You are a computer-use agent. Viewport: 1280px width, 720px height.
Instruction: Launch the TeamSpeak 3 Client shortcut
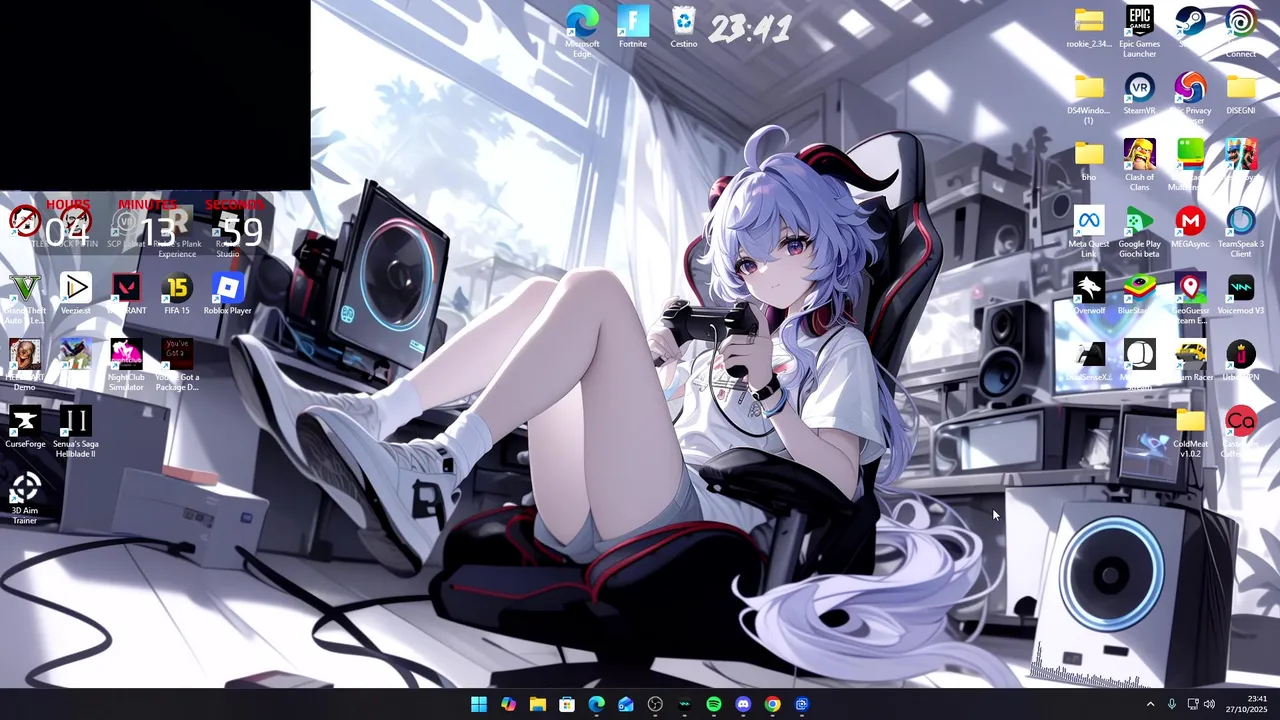tap(1241, 232)
